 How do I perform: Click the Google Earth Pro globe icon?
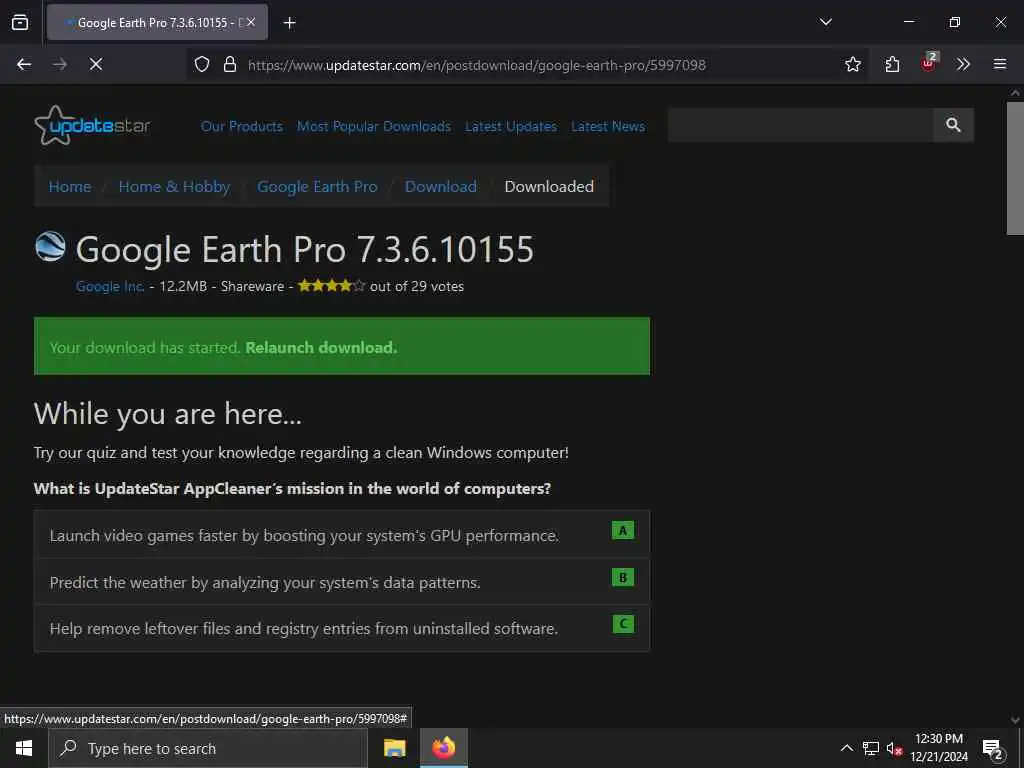pyautogui.click(x=50, y=247)
